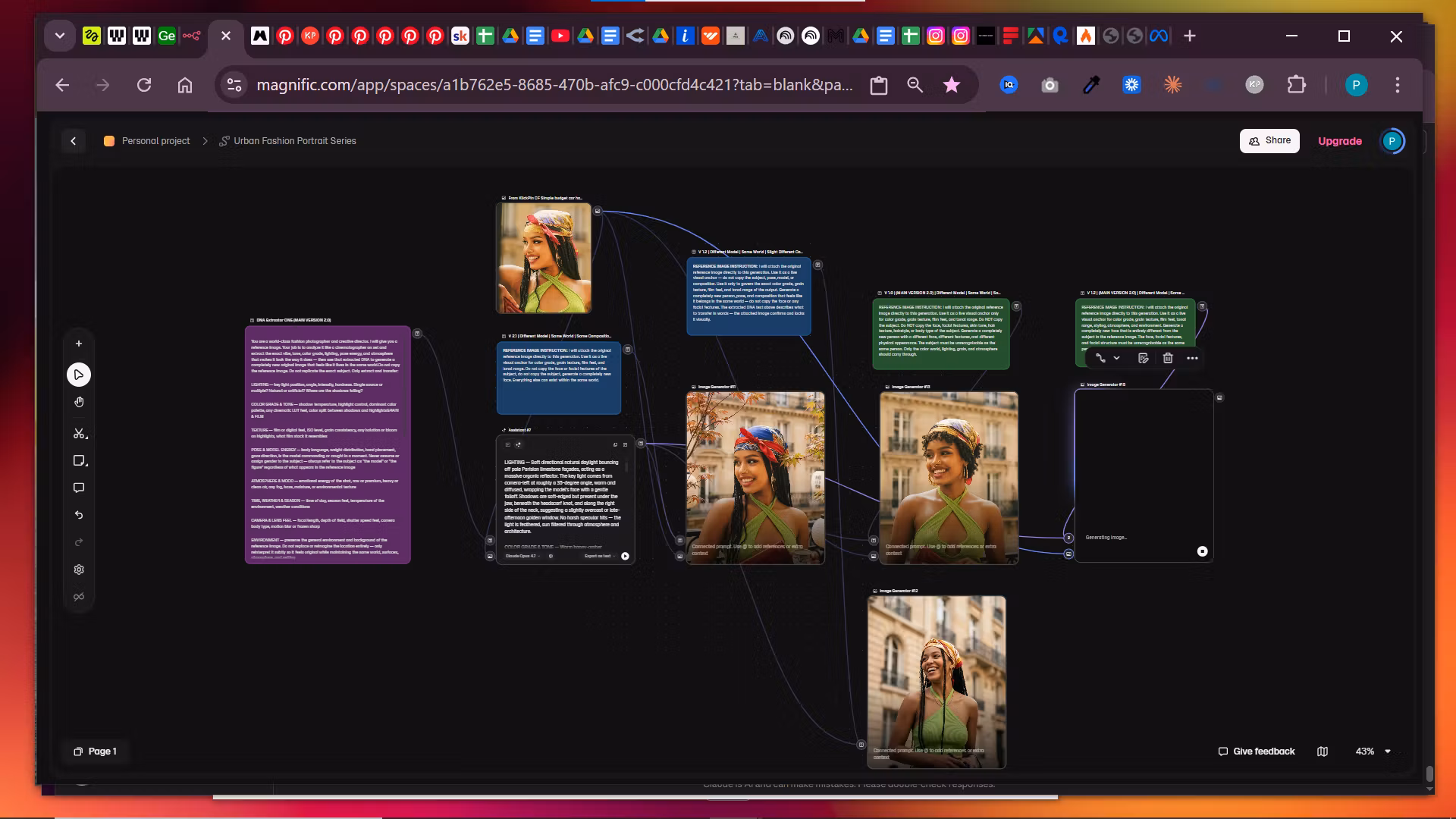Open the Claude Opus model selector
1456x819 pixels.
(522, 556)
